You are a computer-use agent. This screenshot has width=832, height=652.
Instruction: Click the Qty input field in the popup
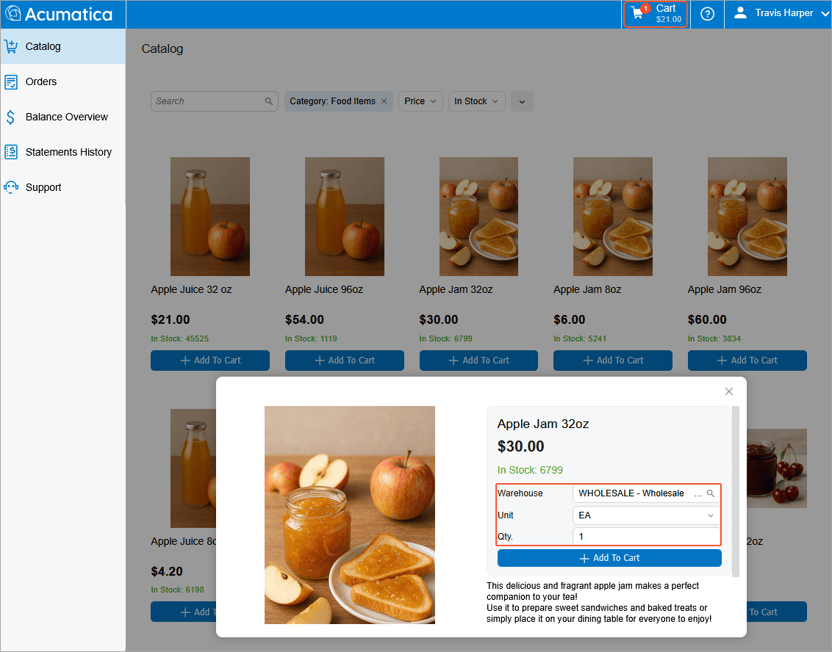click(645, 536)
